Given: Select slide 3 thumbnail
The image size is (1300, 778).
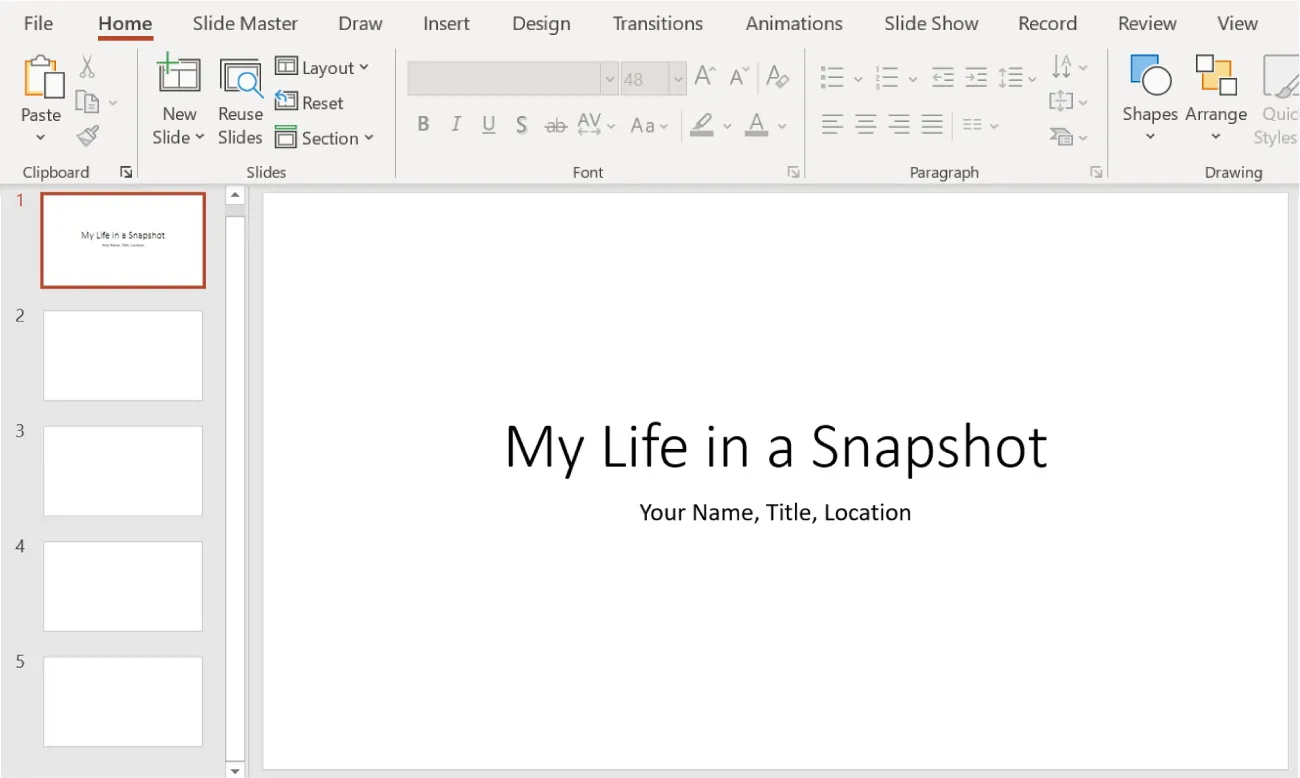Looking at the screenshot, I should (x=122, y=470).
